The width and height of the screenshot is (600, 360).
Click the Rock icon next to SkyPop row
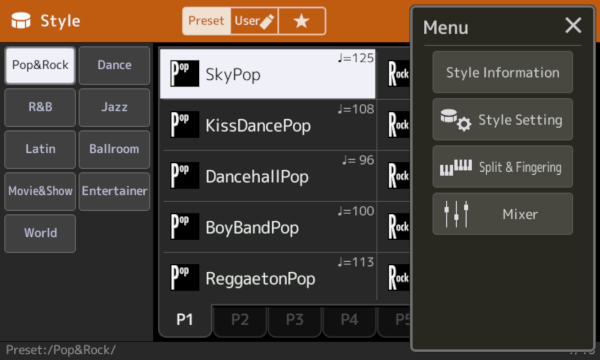pyautogui.click(x=398, y=73)
